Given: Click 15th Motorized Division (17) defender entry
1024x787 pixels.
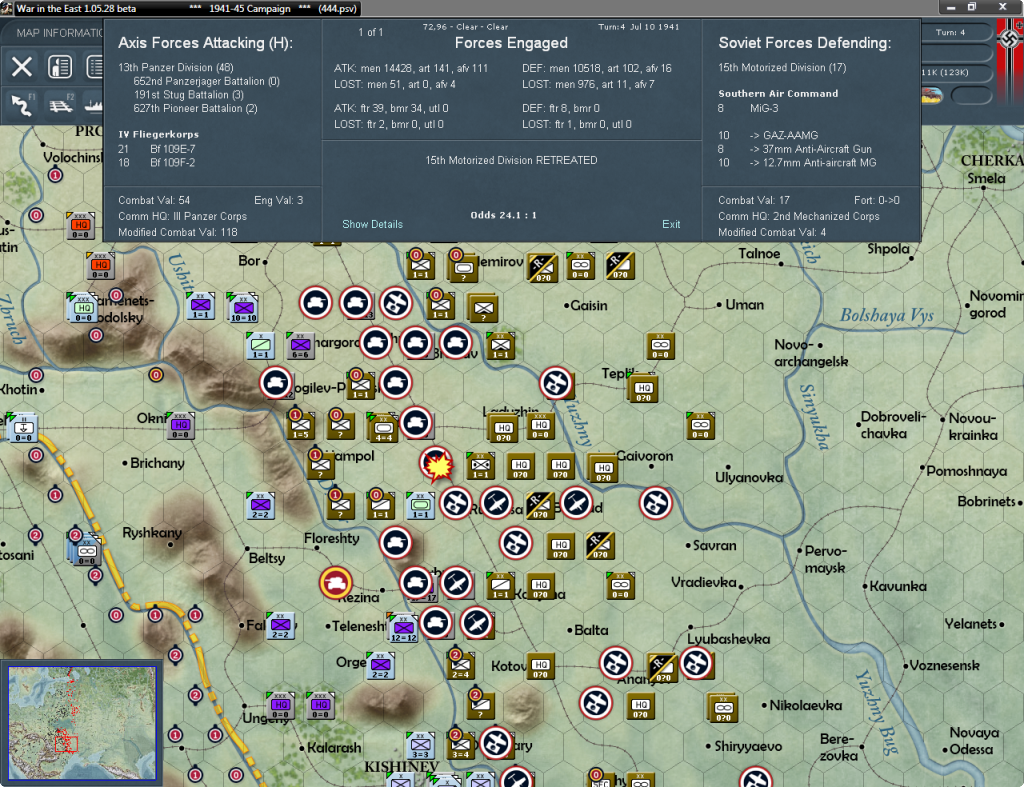Looking at the screenshot, I should tap(782, 67).
